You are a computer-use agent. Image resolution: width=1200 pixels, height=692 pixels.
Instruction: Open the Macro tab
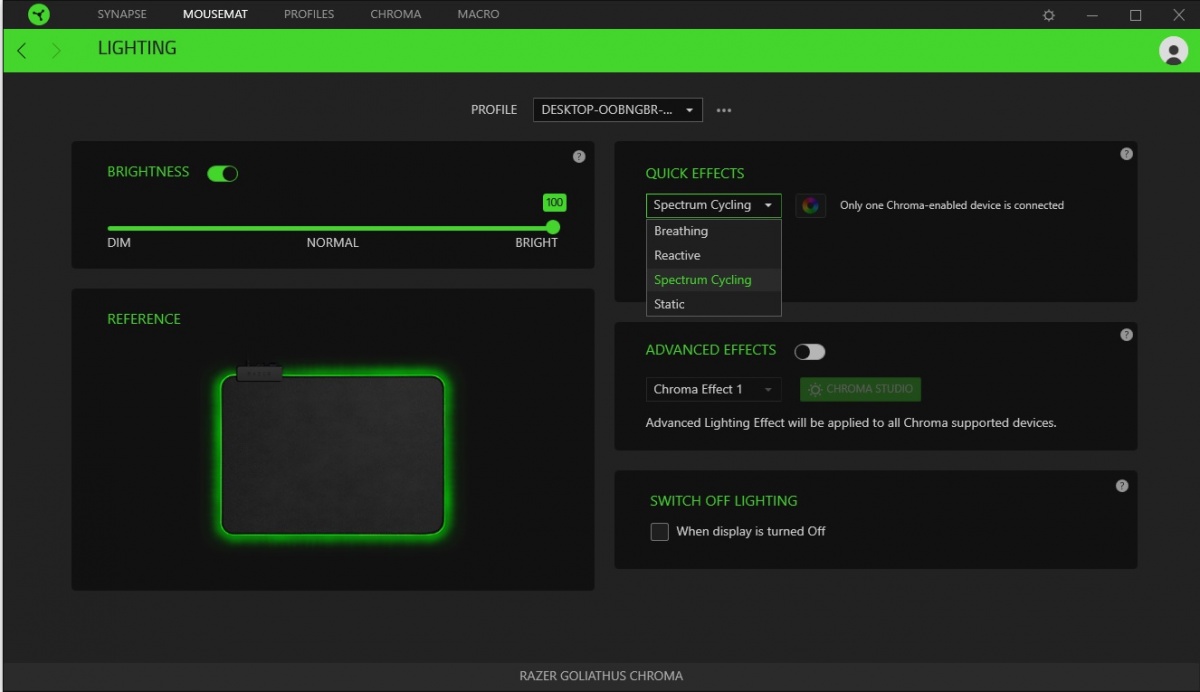tap(478, 15)
